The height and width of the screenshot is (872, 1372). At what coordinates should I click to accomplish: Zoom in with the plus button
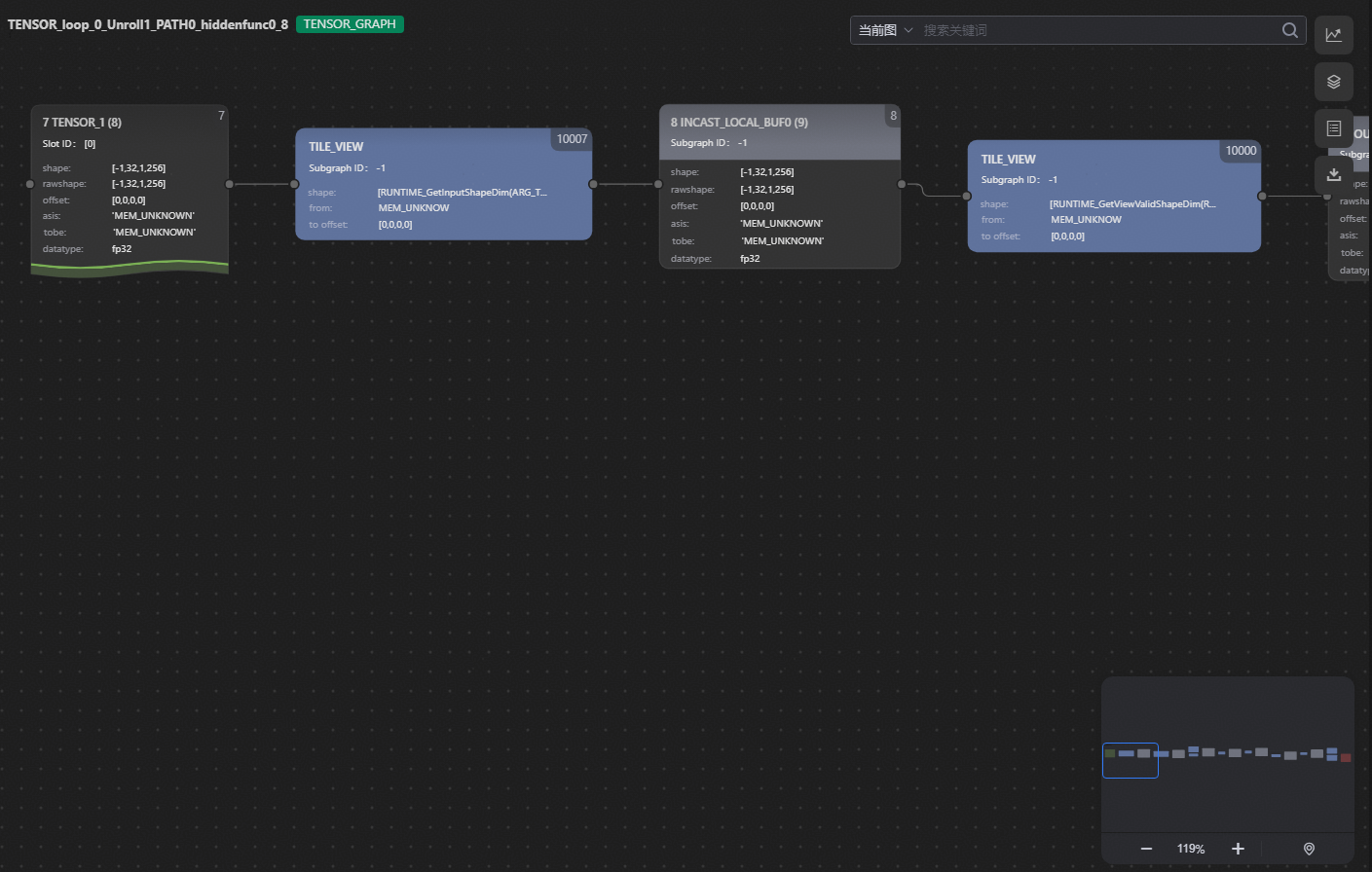coord(1238,849)
